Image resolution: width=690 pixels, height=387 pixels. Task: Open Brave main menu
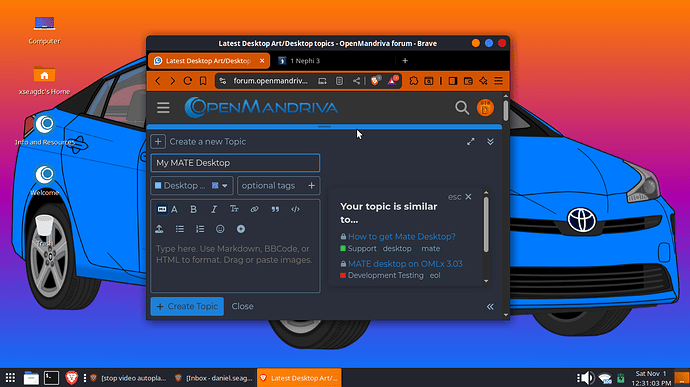[499, 81]
